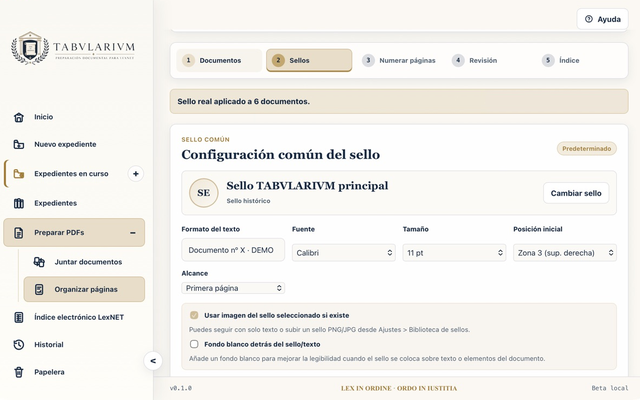Click the SE seal avatar
The image size is (640, 400).
(204, 193)
